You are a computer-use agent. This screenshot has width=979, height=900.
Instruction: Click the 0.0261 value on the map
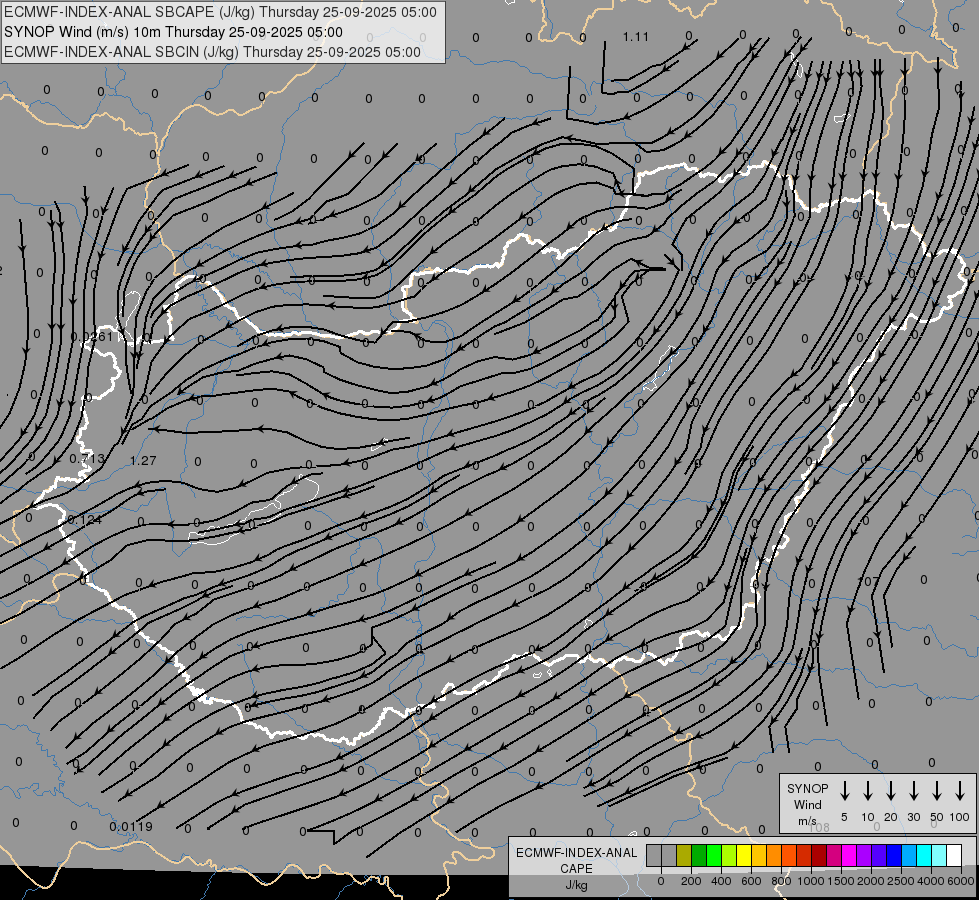[x=92, y=337]
